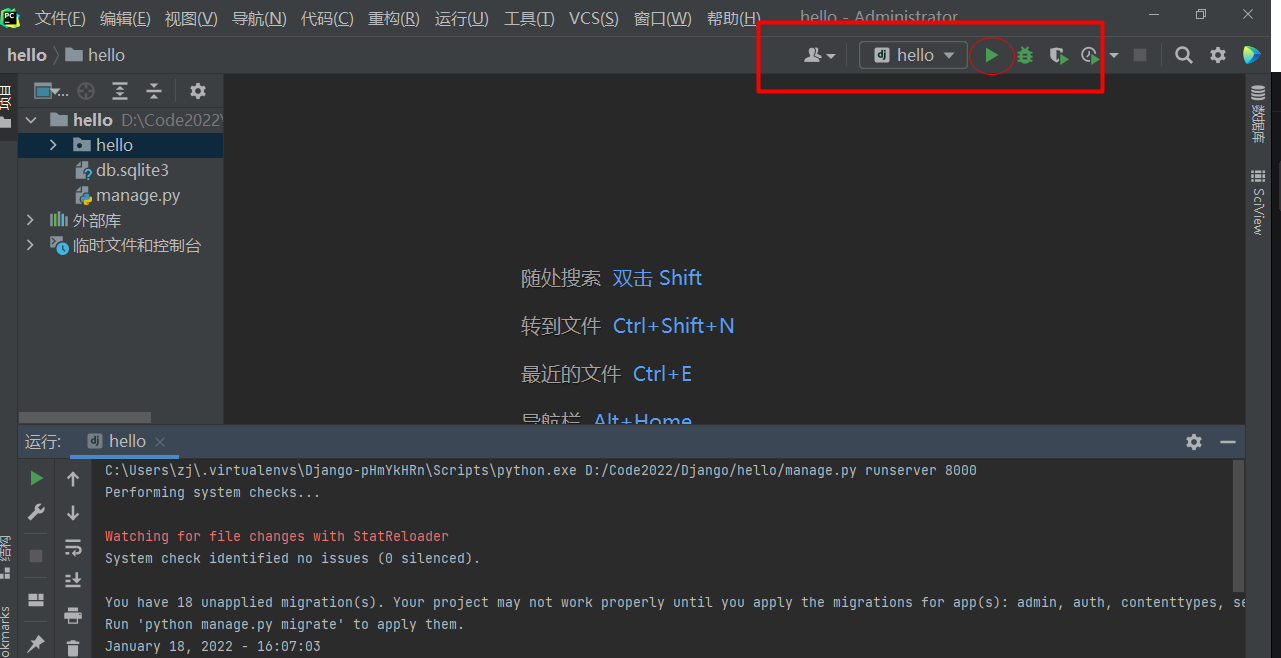Click the print icon in the run console
This screenshot has height=658, width=1281.
click(x=73, y=615)
